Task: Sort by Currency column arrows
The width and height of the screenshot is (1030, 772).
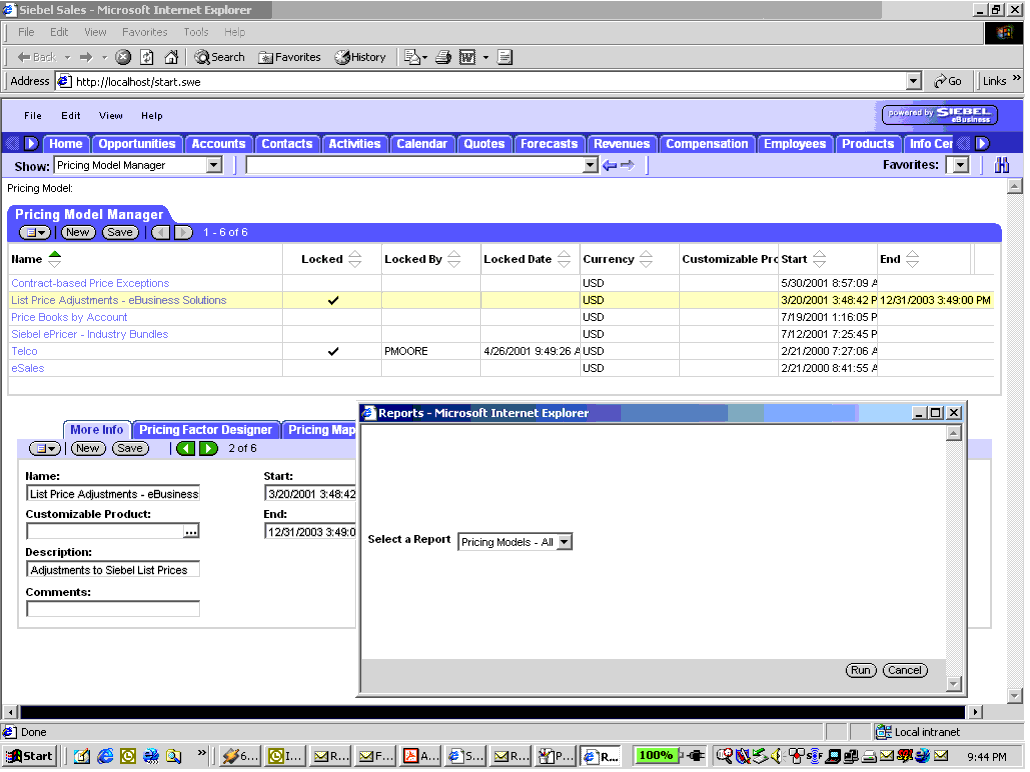Action: pyautogui.click(x=646, y=259)
